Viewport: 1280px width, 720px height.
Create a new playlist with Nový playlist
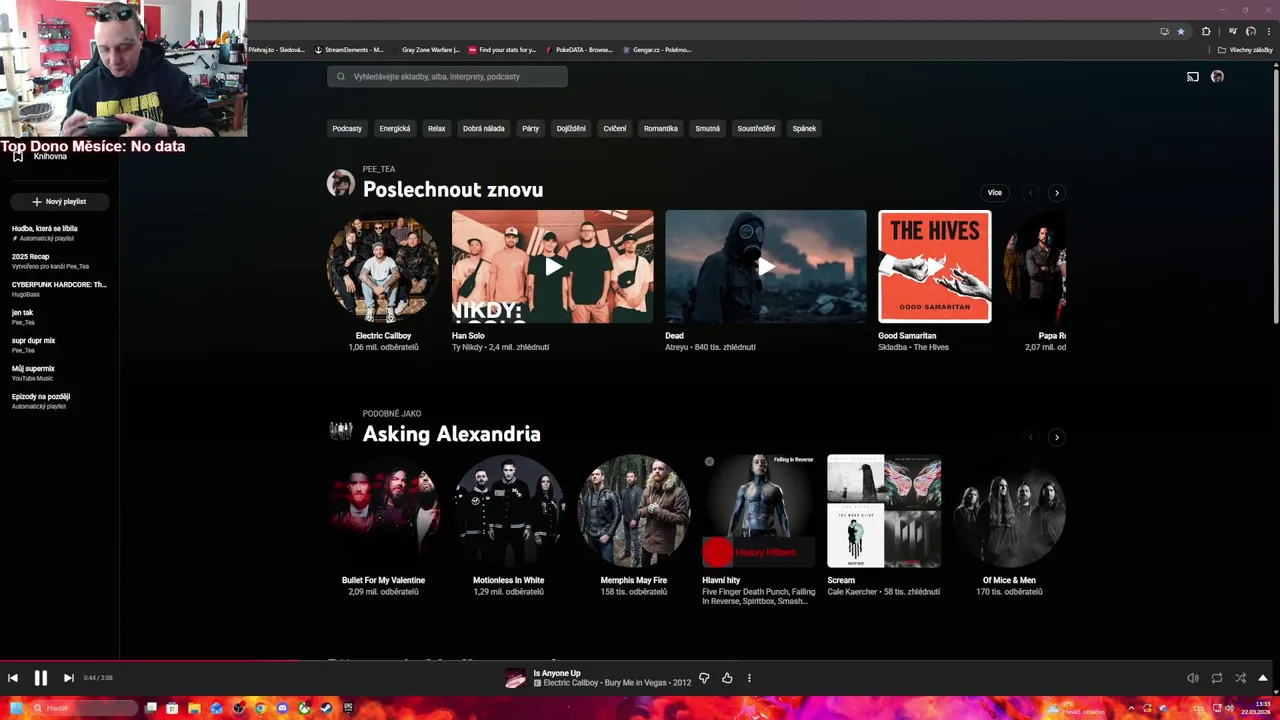pyautogui.click(x=59, y=202)
